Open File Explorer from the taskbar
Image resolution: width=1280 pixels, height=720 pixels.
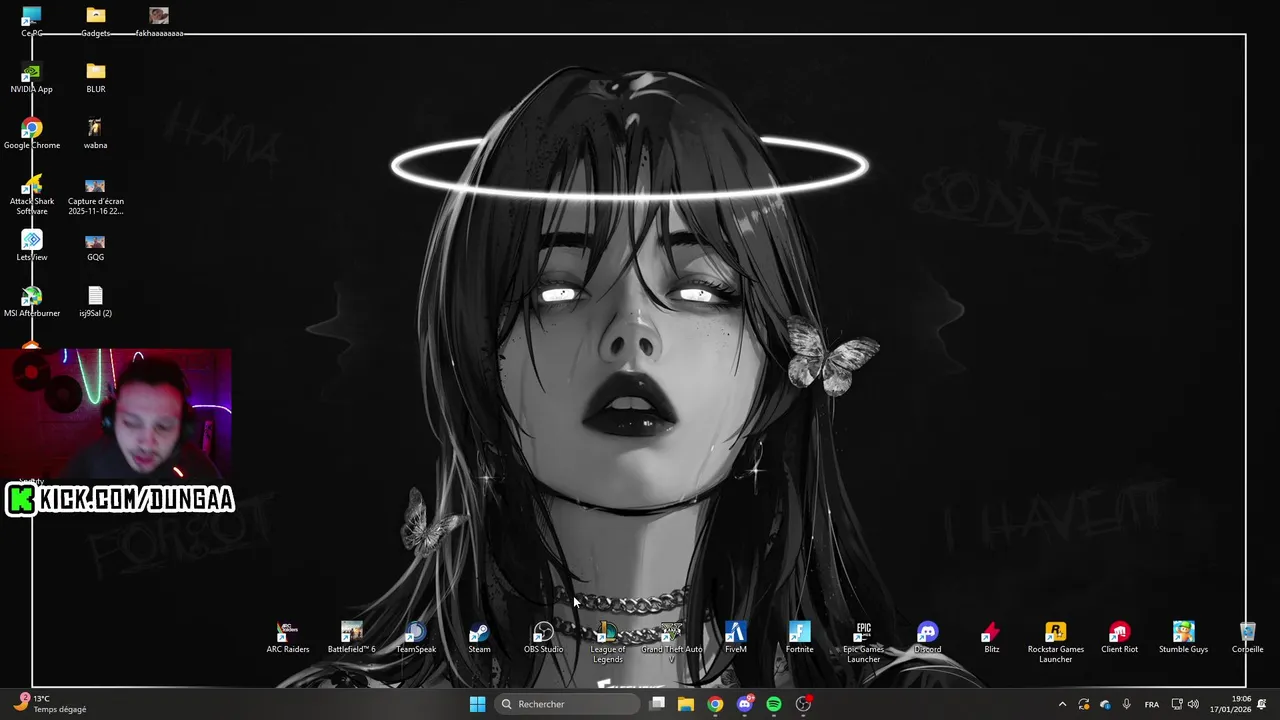point(686,704)
